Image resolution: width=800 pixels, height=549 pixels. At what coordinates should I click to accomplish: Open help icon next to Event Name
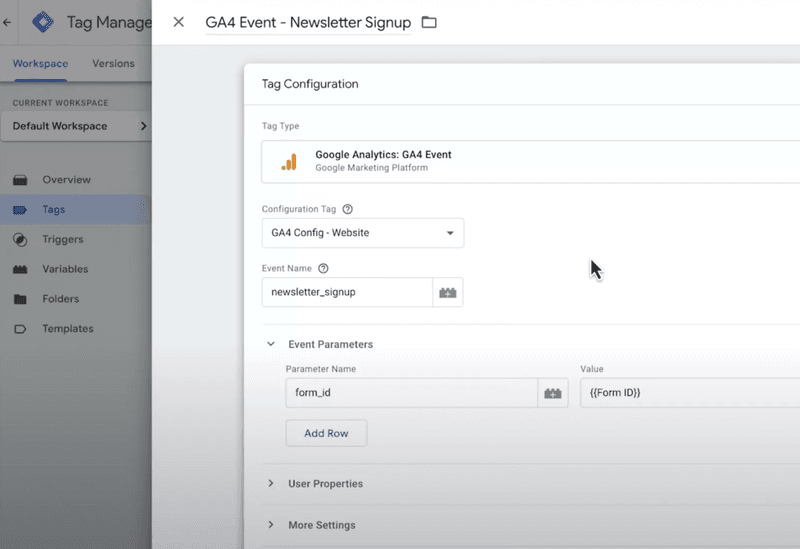323,269
